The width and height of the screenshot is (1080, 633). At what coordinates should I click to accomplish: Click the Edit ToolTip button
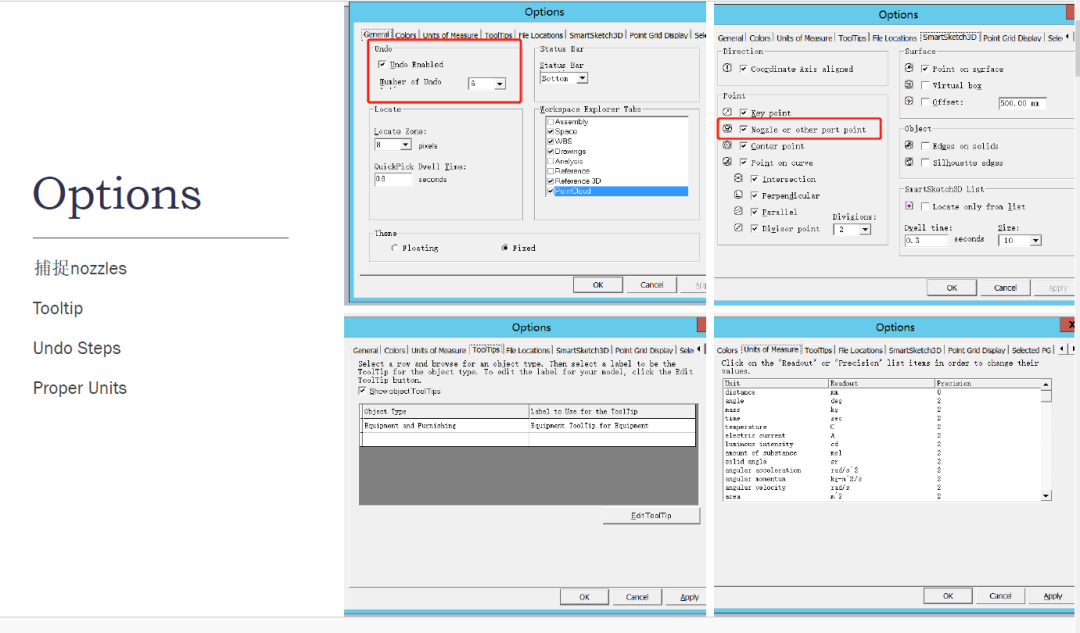coord(651,515)
